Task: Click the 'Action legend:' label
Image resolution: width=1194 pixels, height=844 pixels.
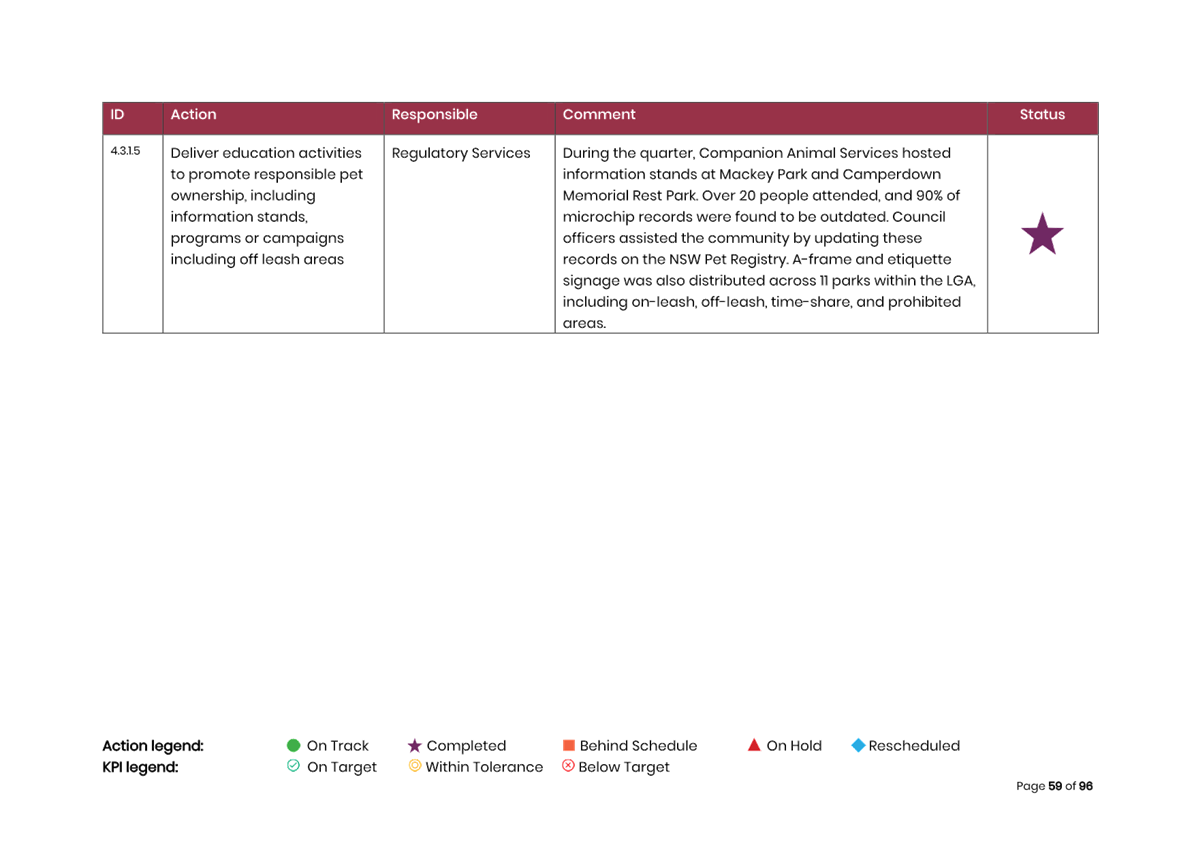Action: coord(153,746)
